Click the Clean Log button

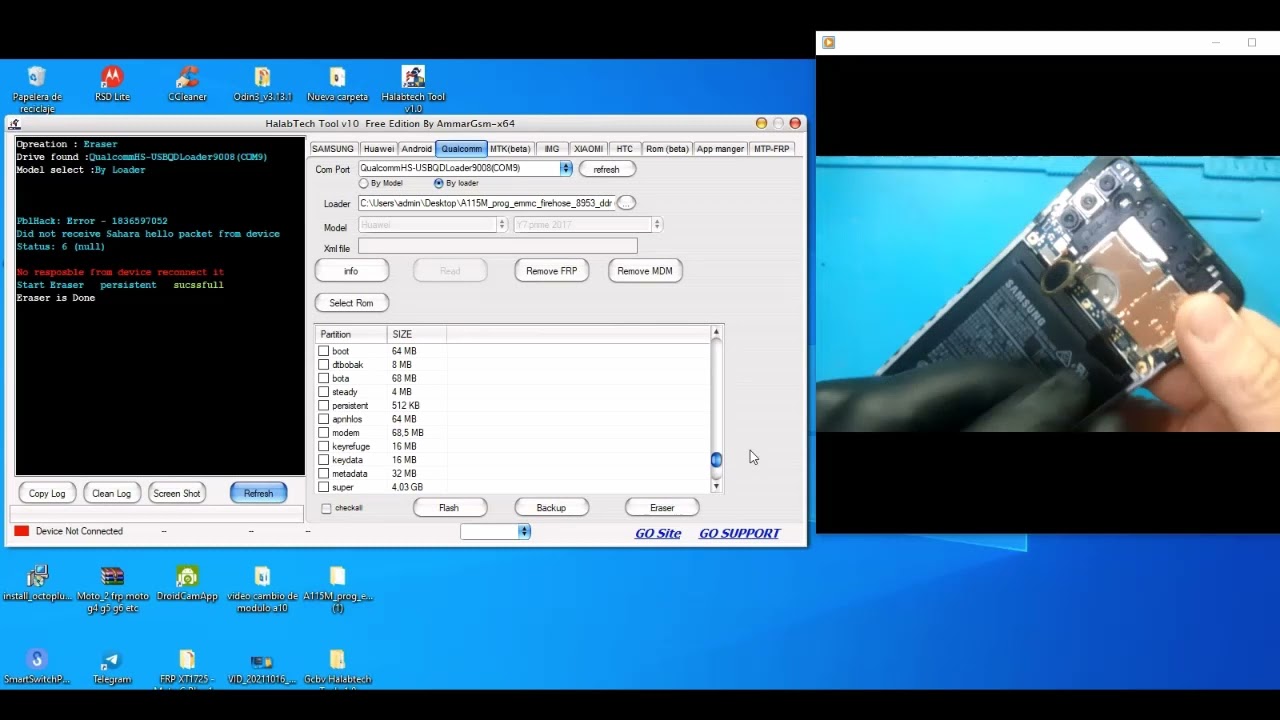pyautogui.click(x=111, y=493)
